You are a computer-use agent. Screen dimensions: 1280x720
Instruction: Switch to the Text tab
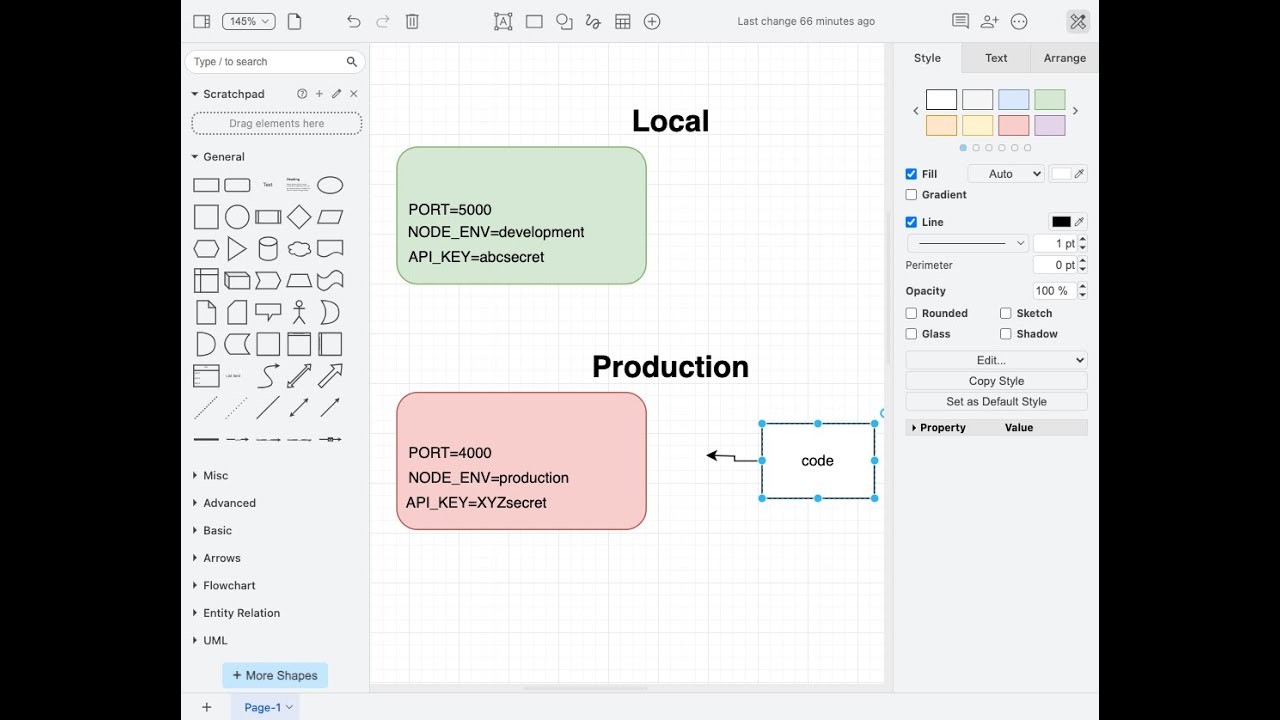[996, 58]
